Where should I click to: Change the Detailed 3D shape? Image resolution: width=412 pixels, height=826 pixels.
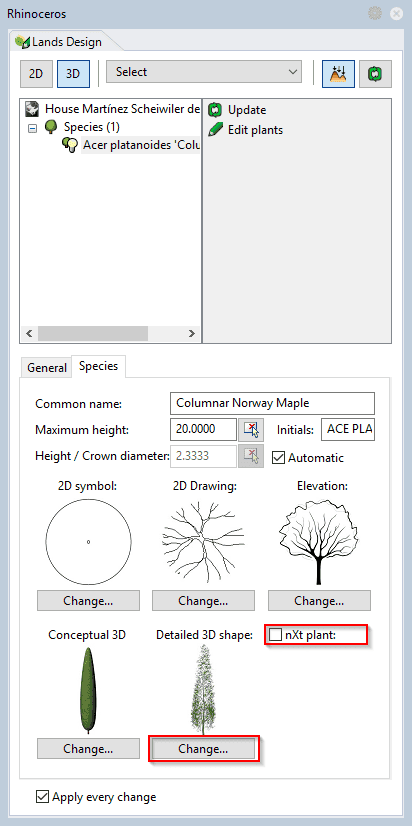203,749
